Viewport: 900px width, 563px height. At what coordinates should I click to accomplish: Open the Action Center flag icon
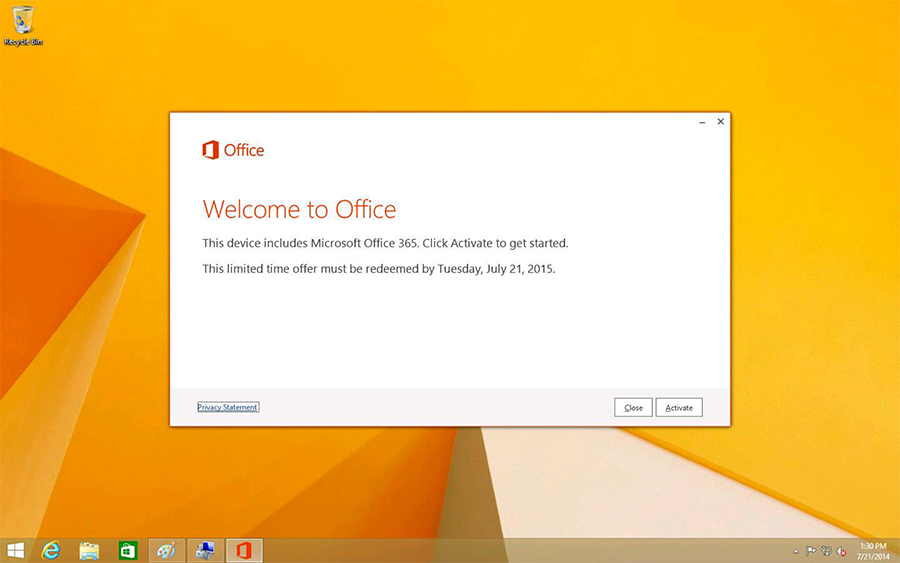point(810,552)
